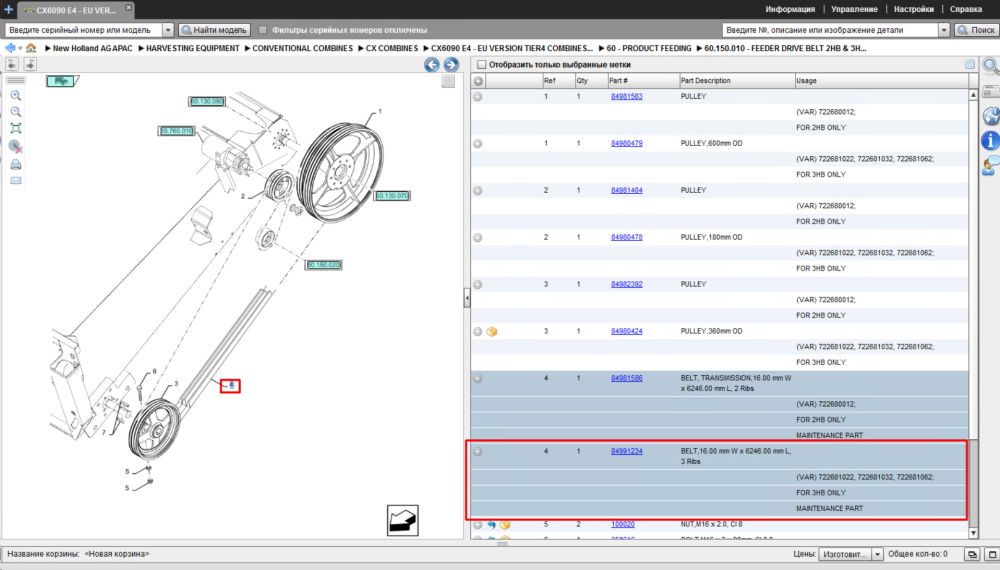Add part 84980479 PULLEY,600mm to basket
Screen dimensions: 1000x570
coord(478,144)
